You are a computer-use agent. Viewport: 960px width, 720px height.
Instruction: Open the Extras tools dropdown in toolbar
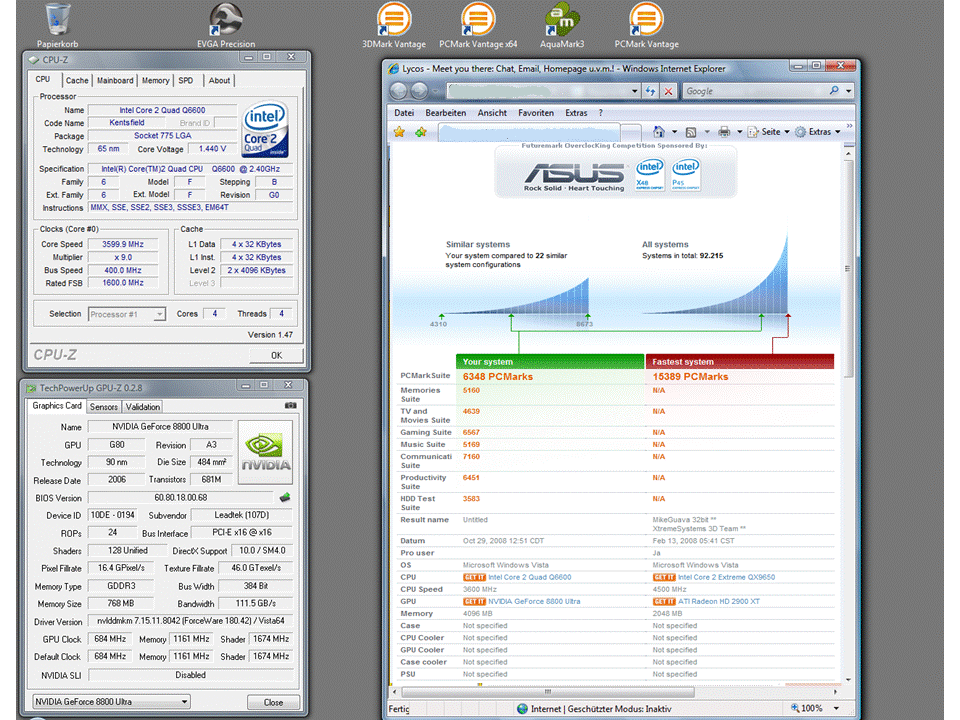(817, 132)
